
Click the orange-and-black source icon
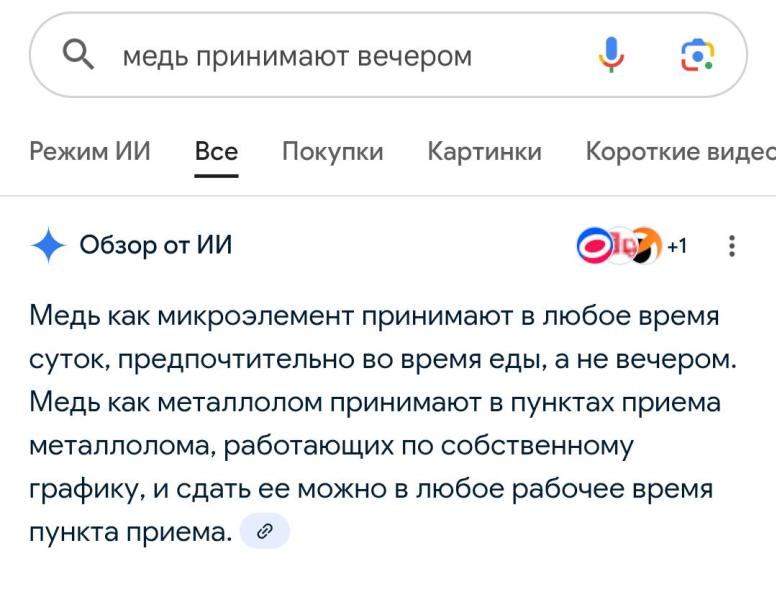(647, 245)
